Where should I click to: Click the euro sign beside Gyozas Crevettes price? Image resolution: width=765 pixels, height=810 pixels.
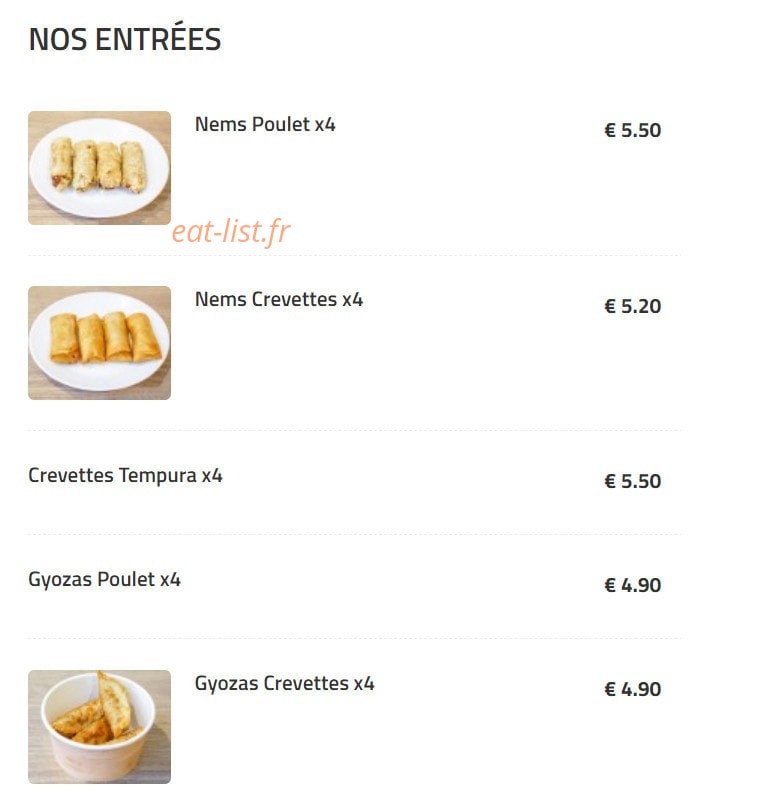[x=610, y=689]
